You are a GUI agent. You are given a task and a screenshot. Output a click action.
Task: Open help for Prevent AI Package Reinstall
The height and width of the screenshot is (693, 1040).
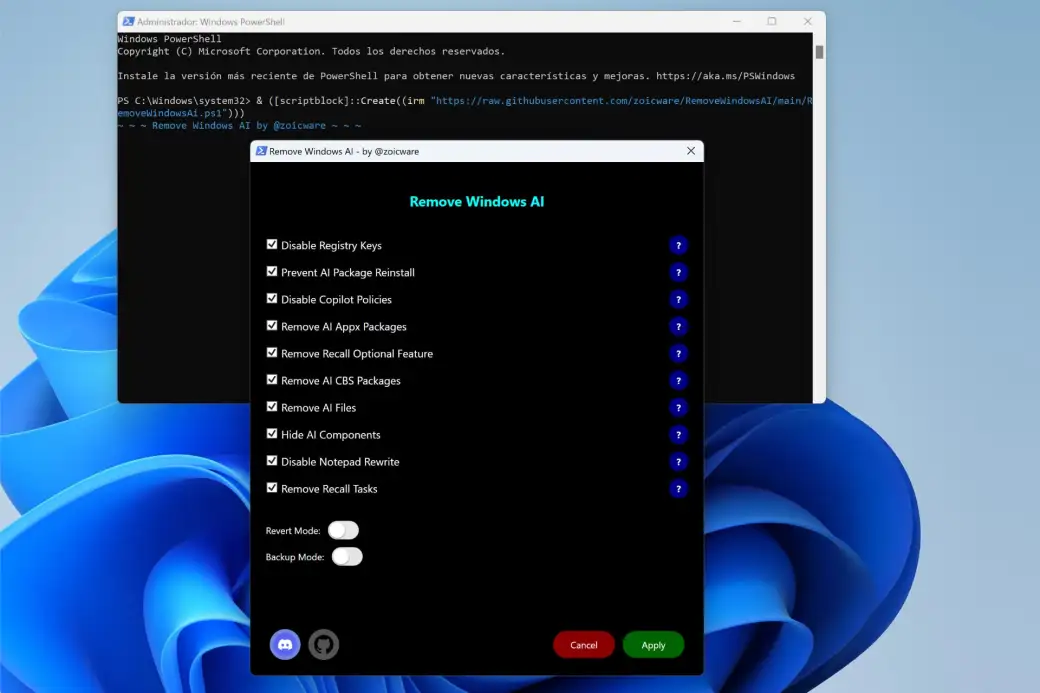tap(679, 272)
